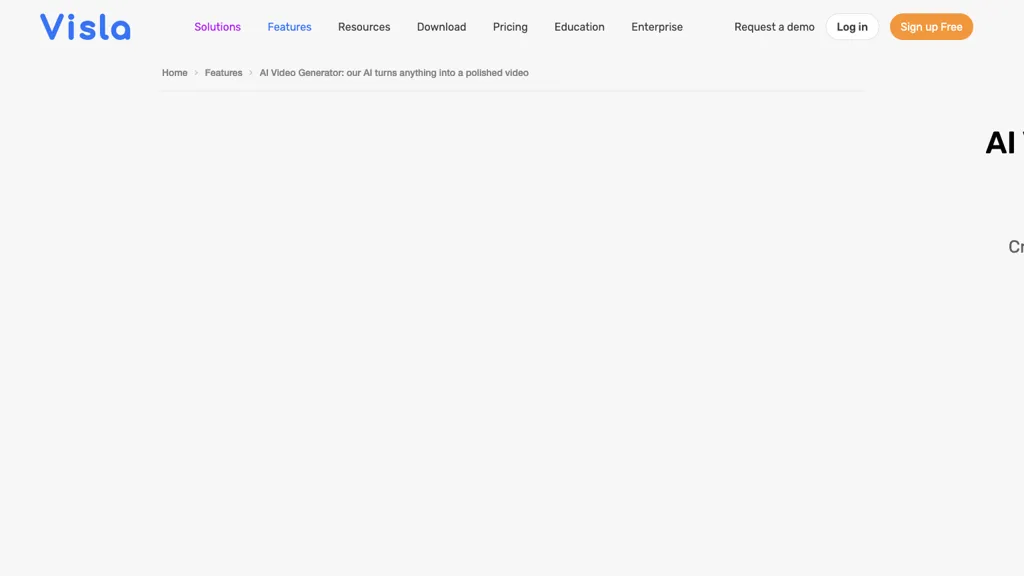
Task: Visit the Enterprise page
Action: click(x=657, y=27)
